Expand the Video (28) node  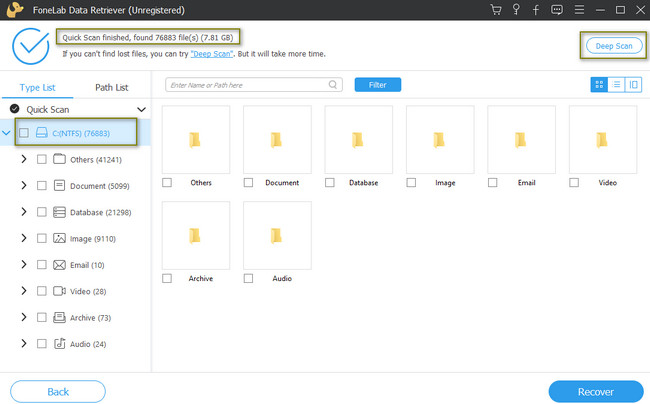tap(24, 291)
